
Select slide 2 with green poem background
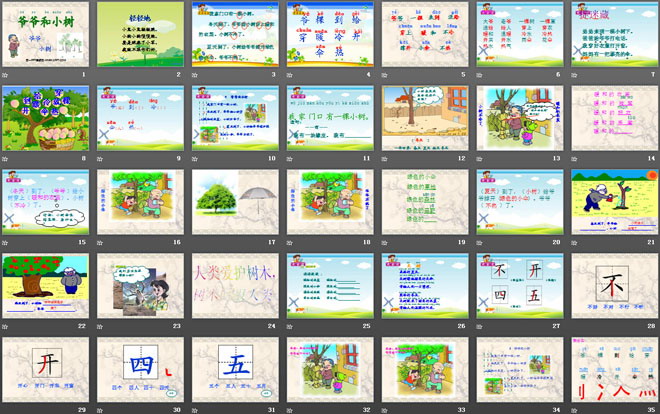pos(141,34)
